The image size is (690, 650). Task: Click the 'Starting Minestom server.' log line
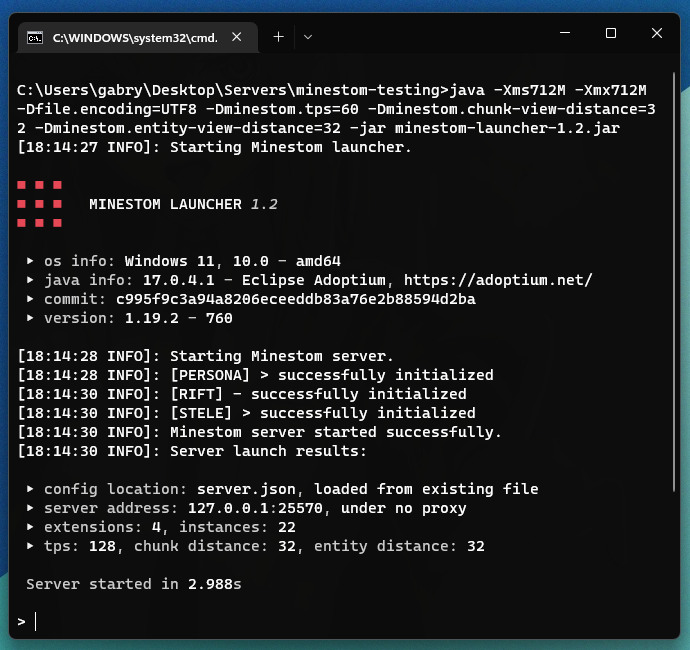click(206, 356)
